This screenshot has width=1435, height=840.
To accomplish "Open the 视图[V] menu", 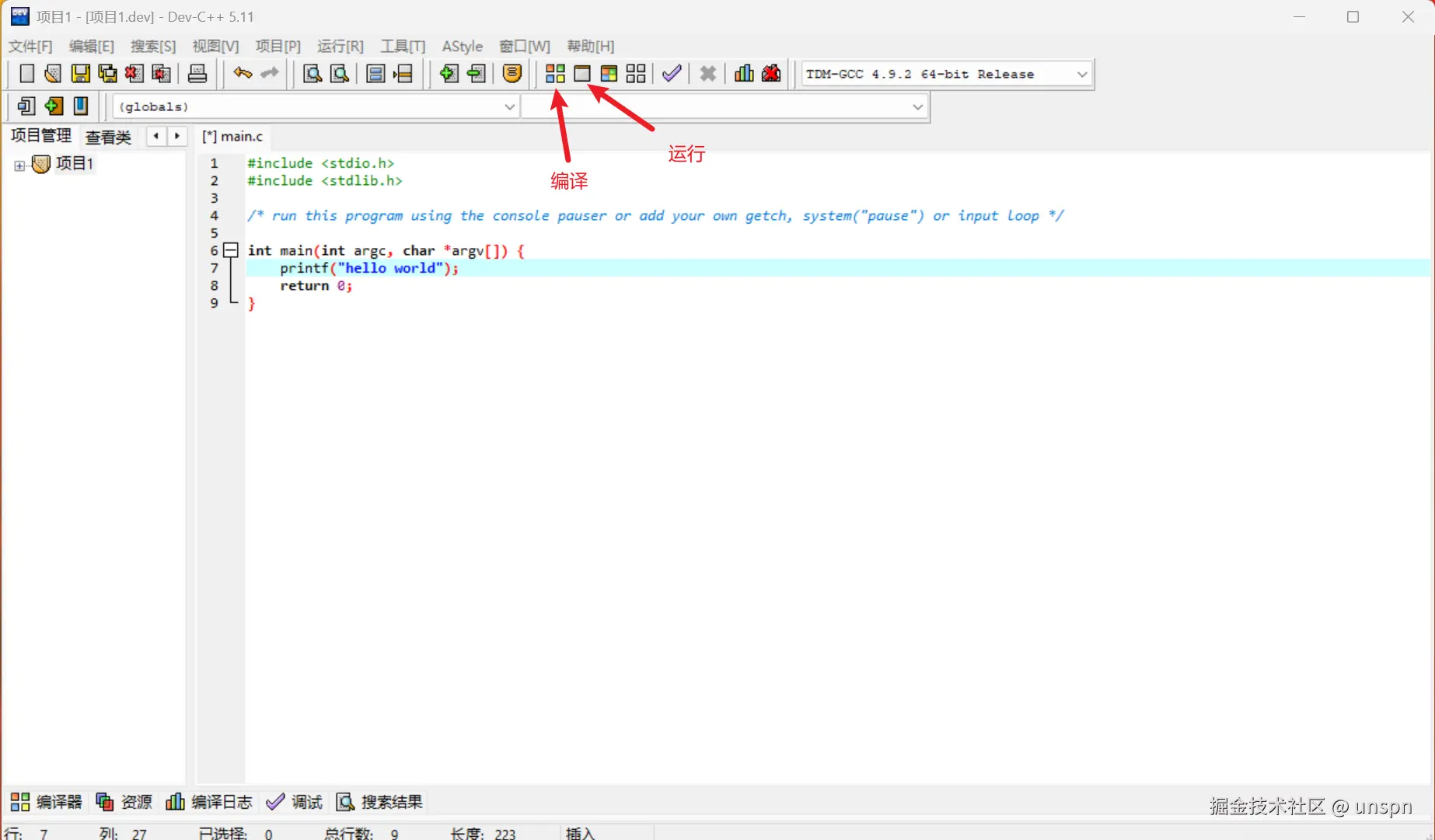I will click(215, 47).
